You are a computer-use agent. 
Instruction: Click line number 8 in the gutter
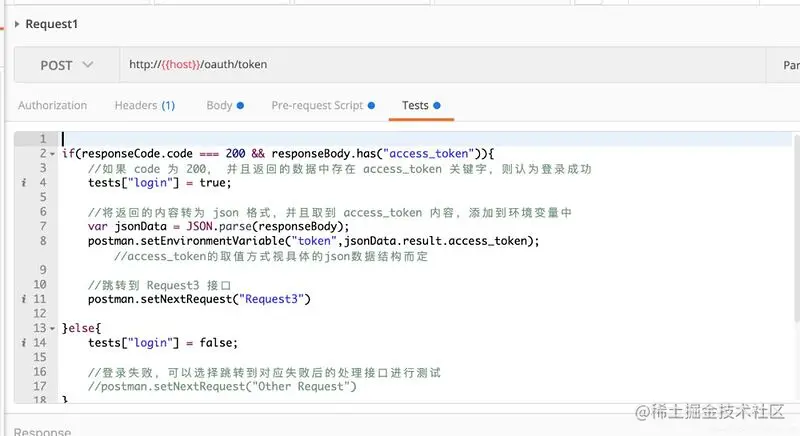42,241
